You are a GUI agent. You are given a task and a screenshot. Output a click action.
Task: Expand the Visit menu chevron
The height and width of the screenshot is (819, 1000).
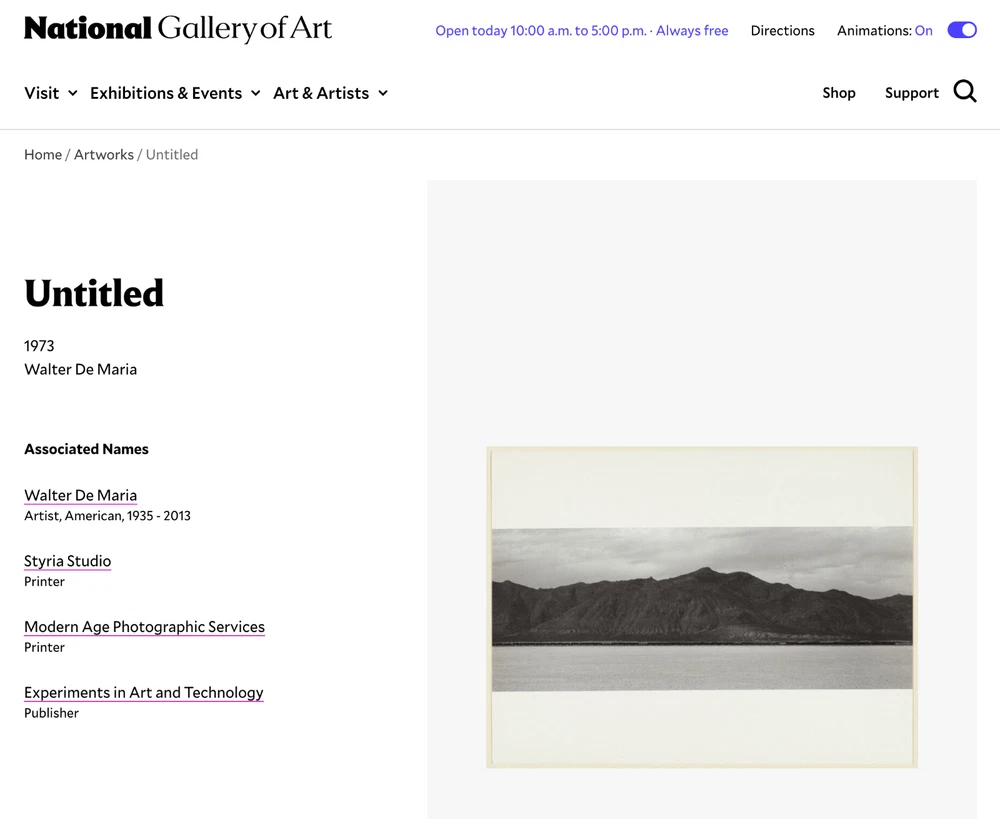72,93
